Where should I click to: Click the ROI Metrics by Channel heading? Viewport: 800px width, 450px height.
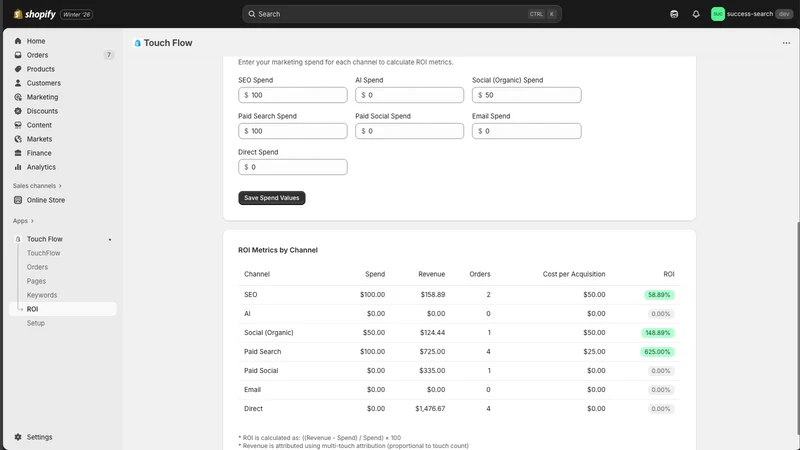click(278, 250)
